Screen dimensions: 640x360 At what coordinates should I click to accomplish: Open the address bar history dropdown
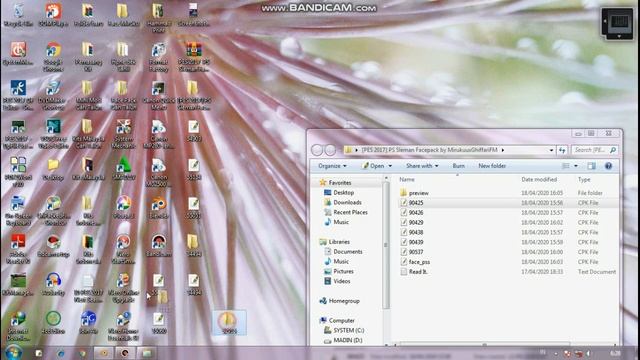(x=551, y=150)
